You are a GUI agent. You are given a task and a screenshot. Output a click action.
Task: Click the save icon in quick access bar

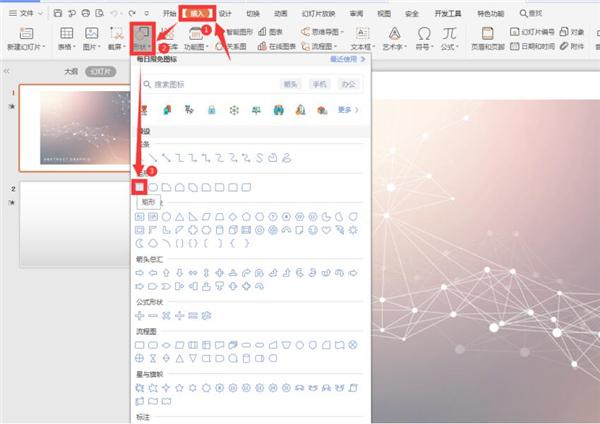58,13
